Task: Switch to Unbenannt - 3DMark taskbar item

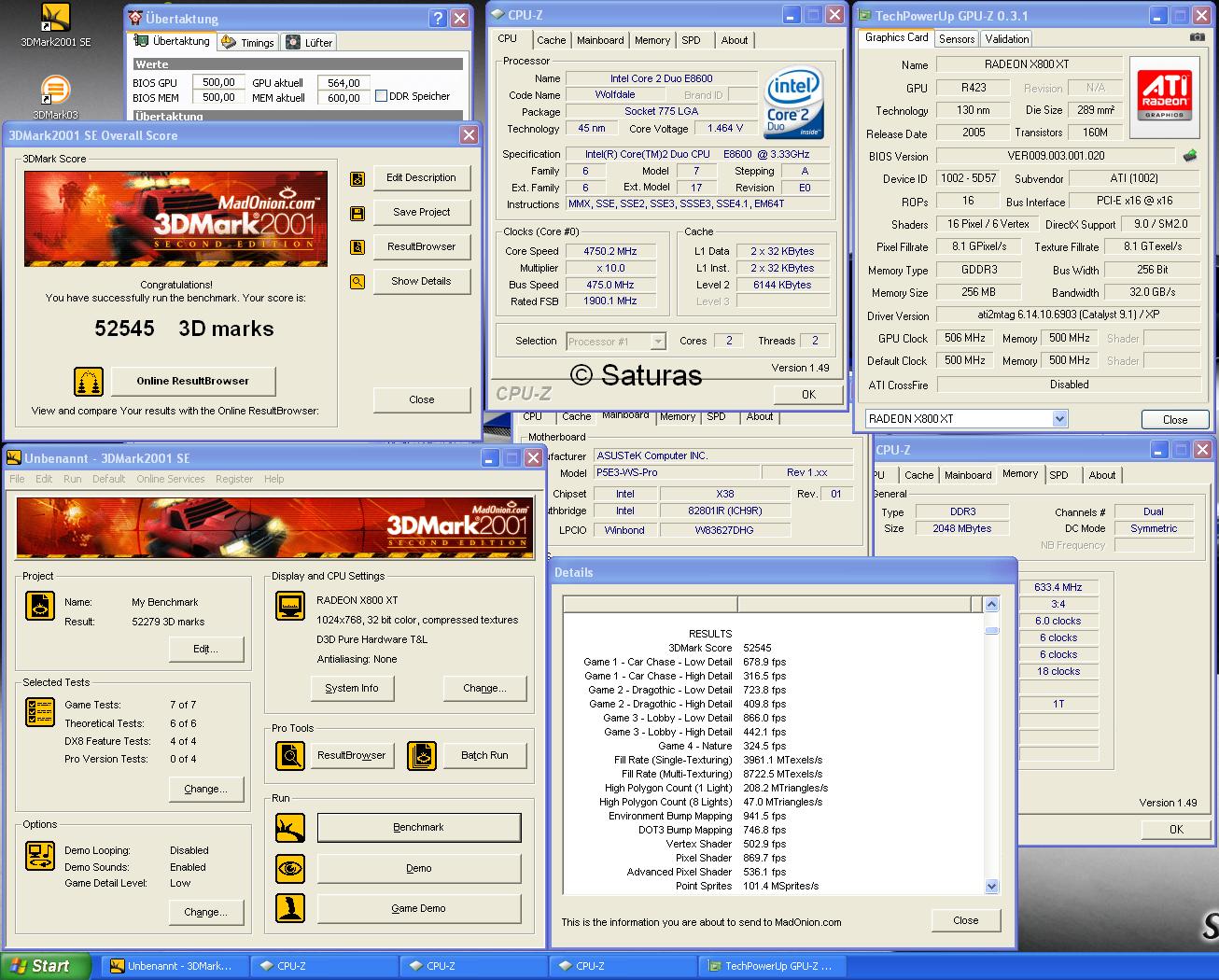Action: click(175, 966)
